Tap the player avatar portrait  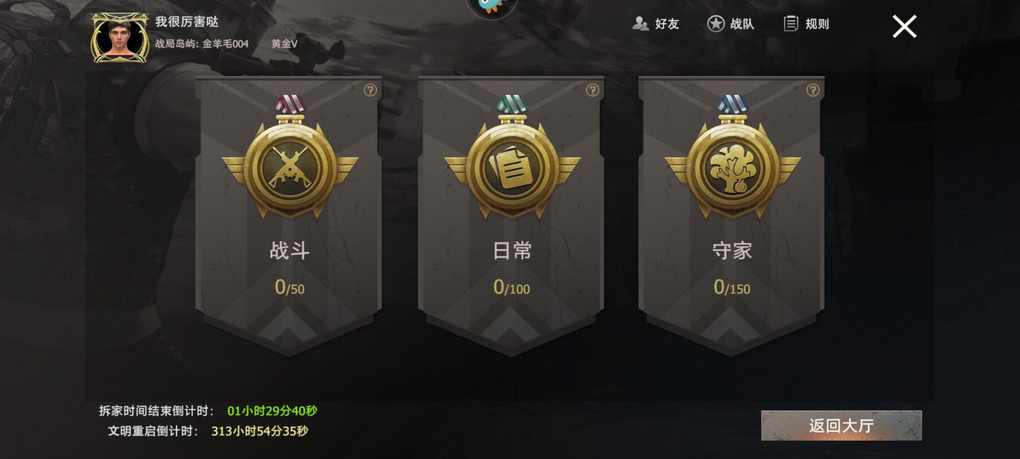[x=120, y=38]
